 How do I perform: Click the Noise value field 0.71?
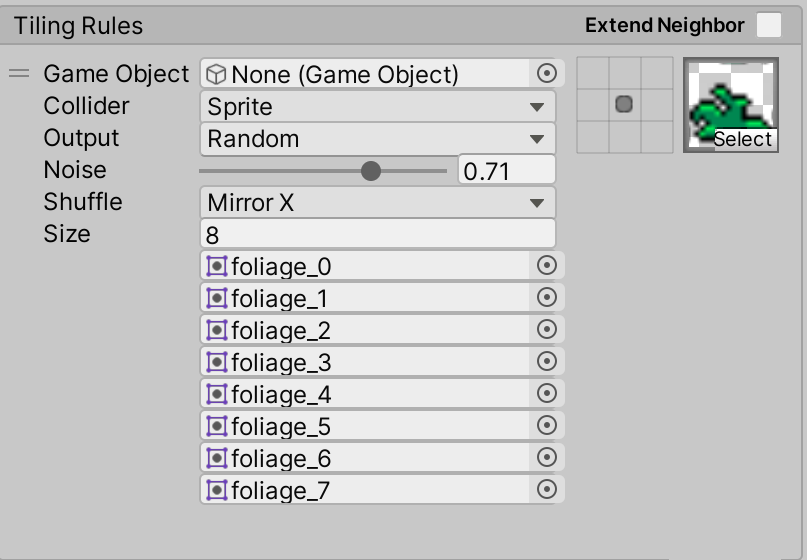click(506, 171)
